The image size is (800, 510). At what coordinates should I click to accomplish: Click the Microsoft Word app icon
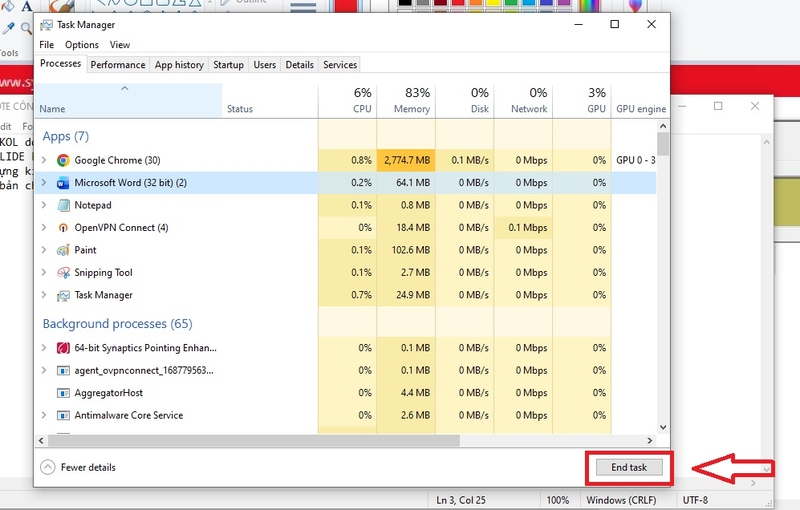point(63,183)
